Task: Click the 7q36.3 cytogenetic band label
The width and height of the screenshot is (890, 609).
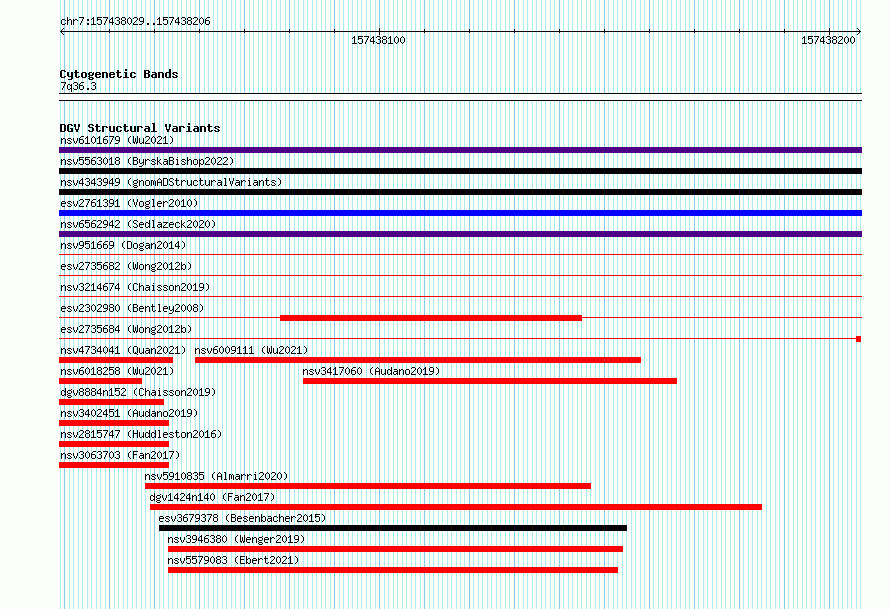Action: tap(78, 86)
